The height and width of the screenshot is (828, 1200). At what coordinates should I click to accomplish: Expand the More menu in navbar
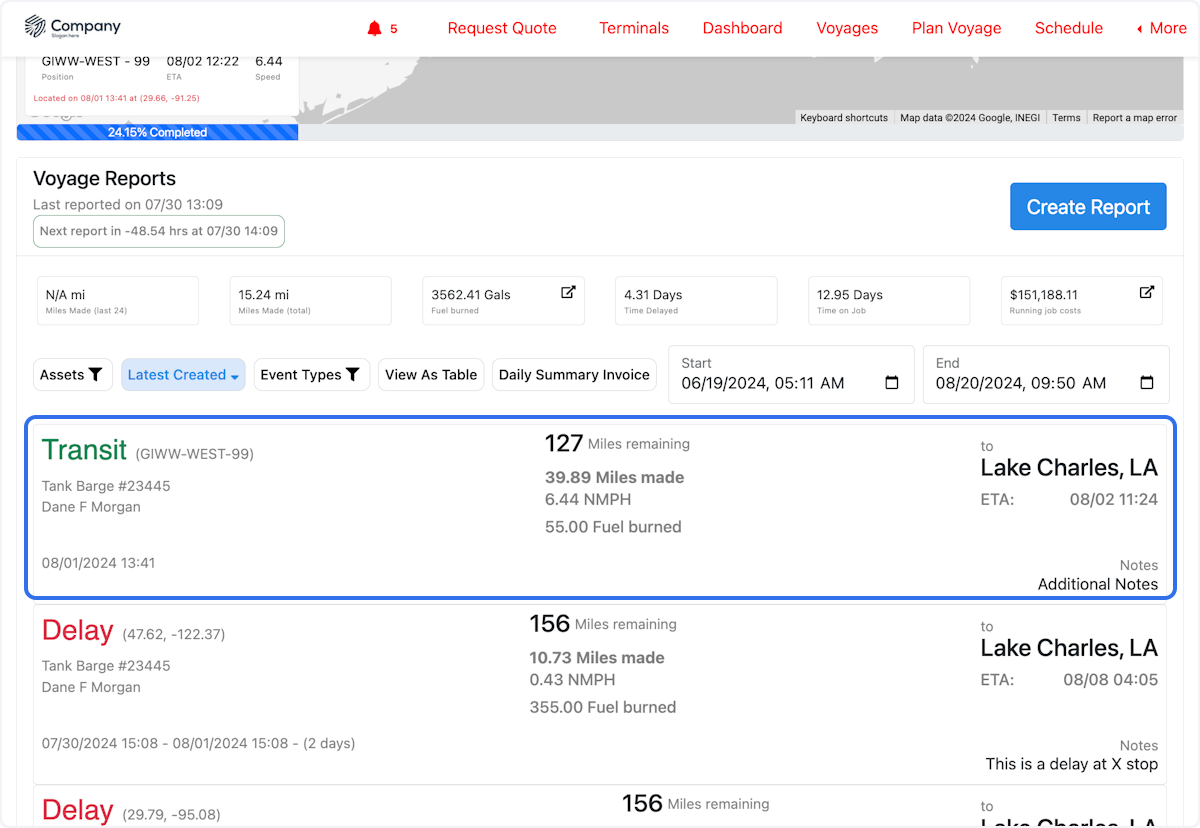click(x=1161, y=28)
